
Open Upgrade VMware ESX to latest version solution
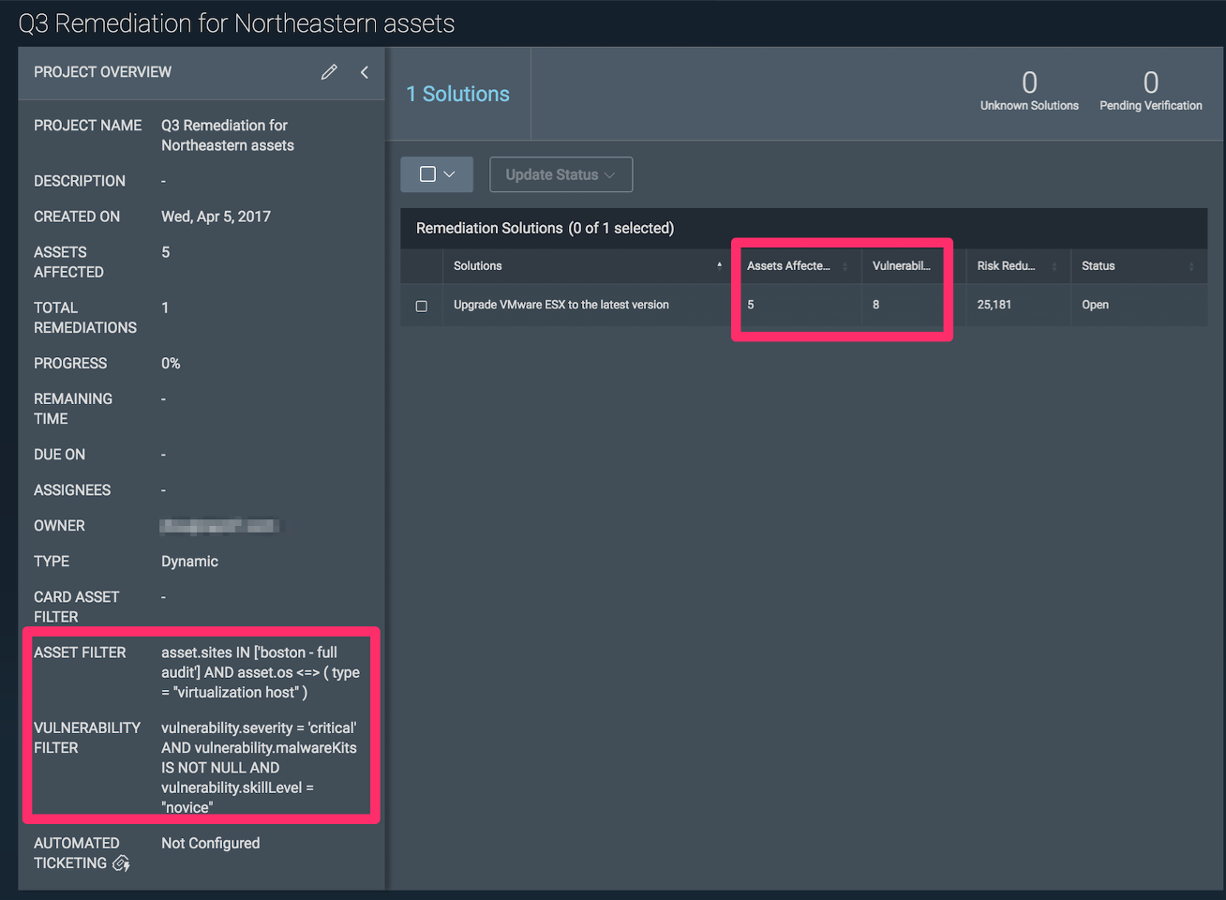(x=561, y=305)
